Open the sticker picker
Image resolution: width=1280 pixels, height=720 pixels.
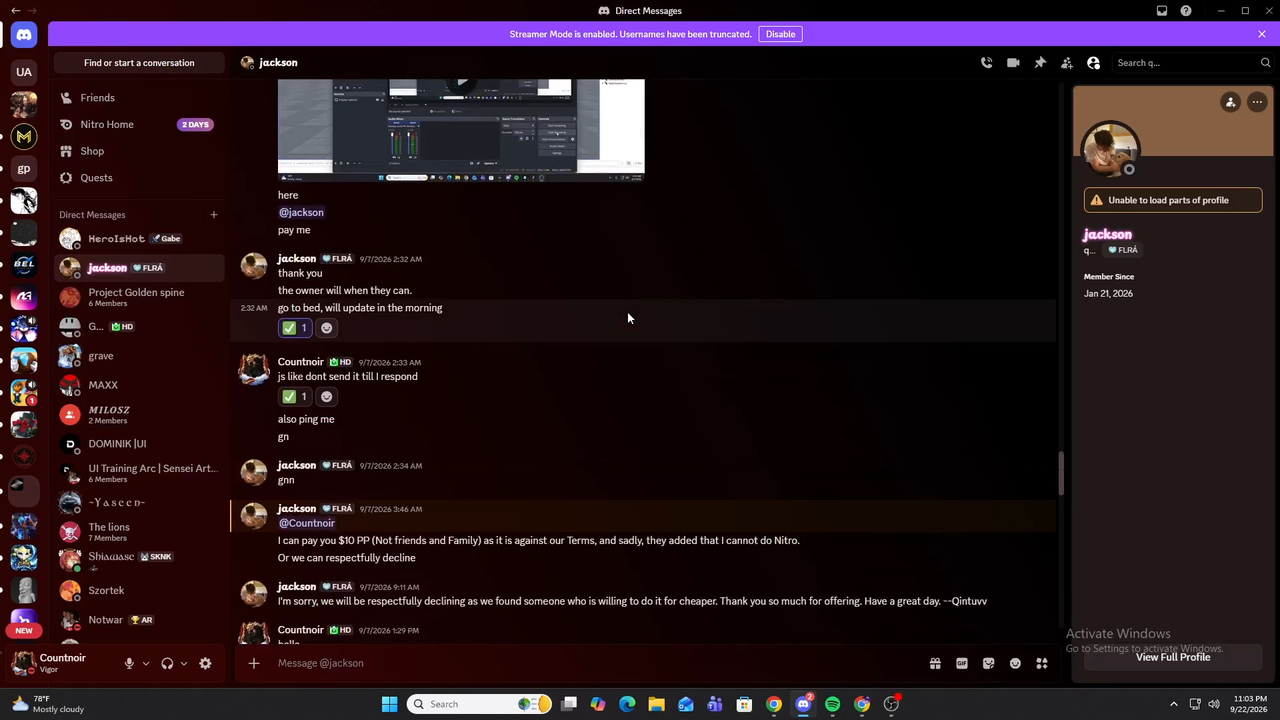989,663
